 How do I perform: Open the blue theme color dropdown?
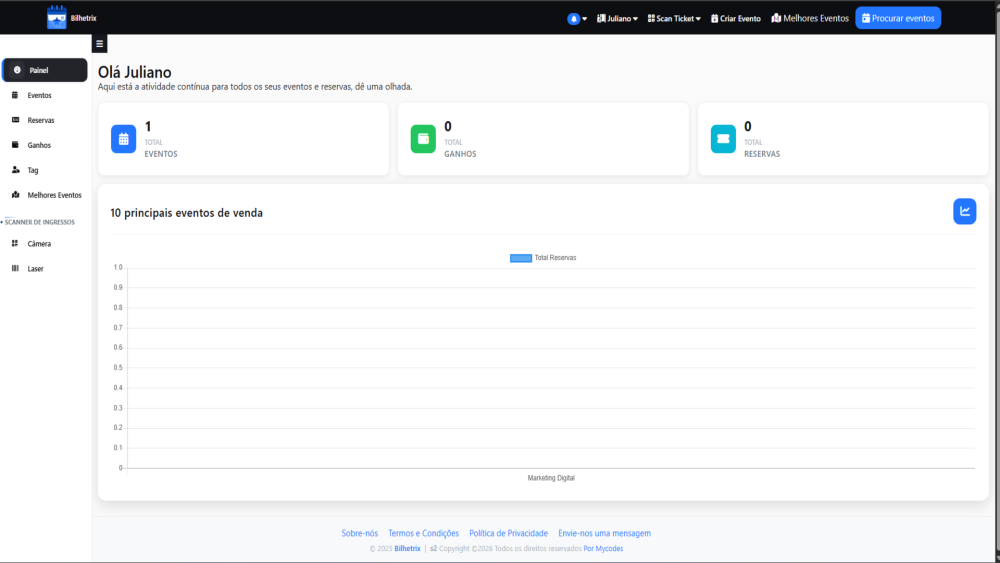pos(575,18)
